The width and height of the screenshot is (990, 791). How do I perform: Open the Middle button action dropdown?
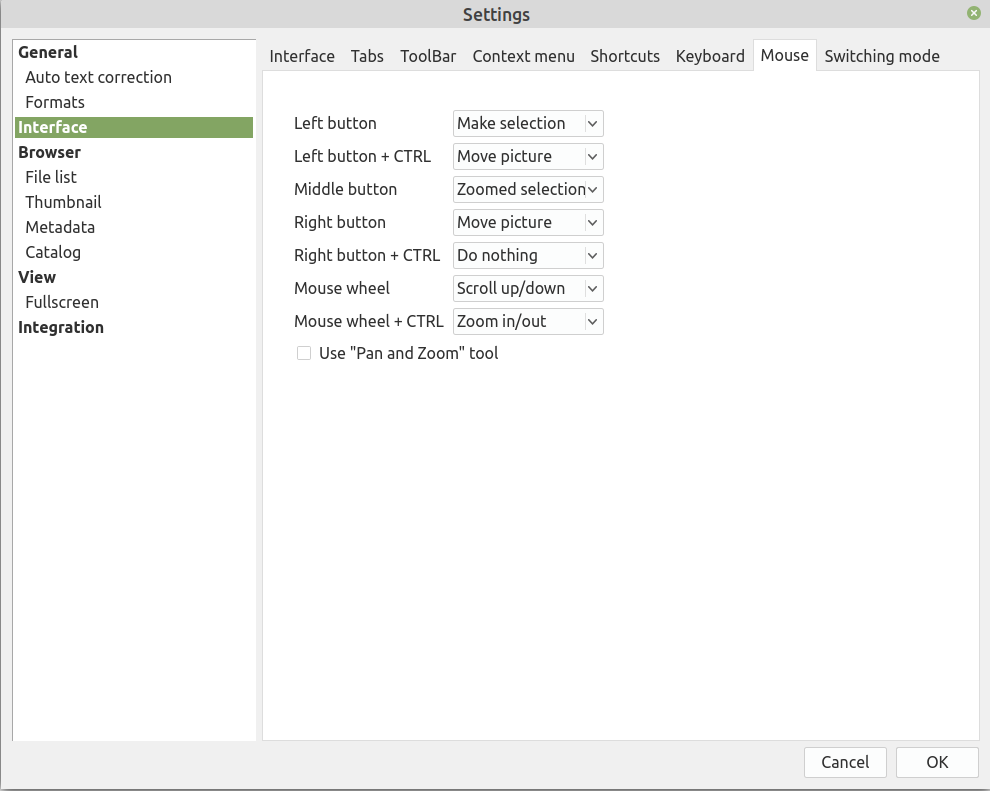tap(528, 189)
